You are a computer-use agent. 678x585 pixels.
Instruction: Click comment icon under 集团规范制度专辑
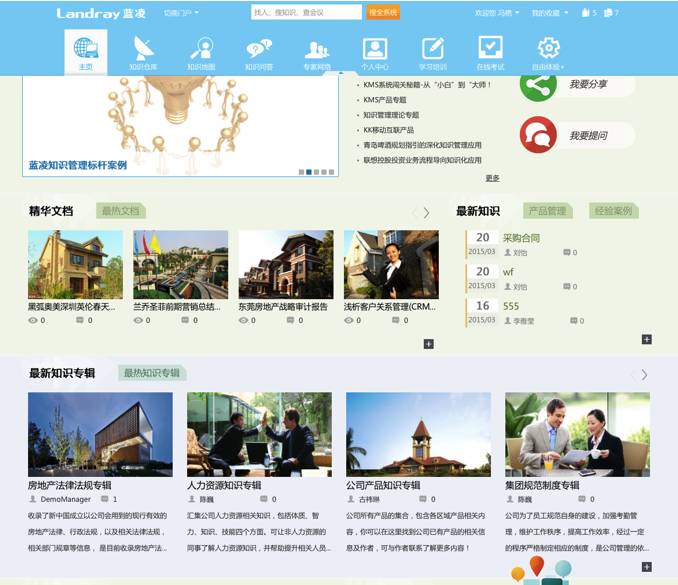tap(582, 499)
